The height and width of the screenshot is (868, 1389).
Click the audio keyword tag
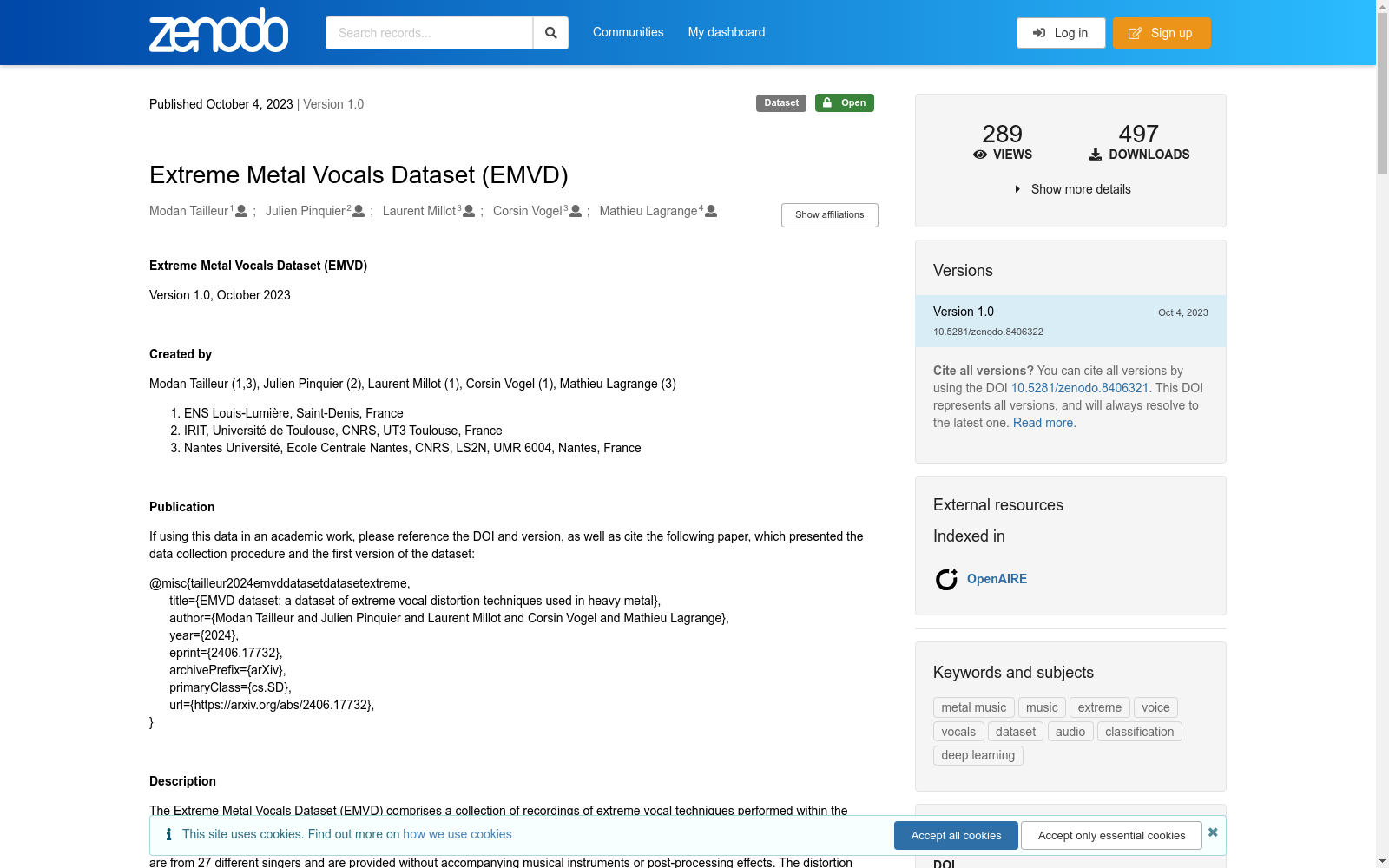[1070, 732]
